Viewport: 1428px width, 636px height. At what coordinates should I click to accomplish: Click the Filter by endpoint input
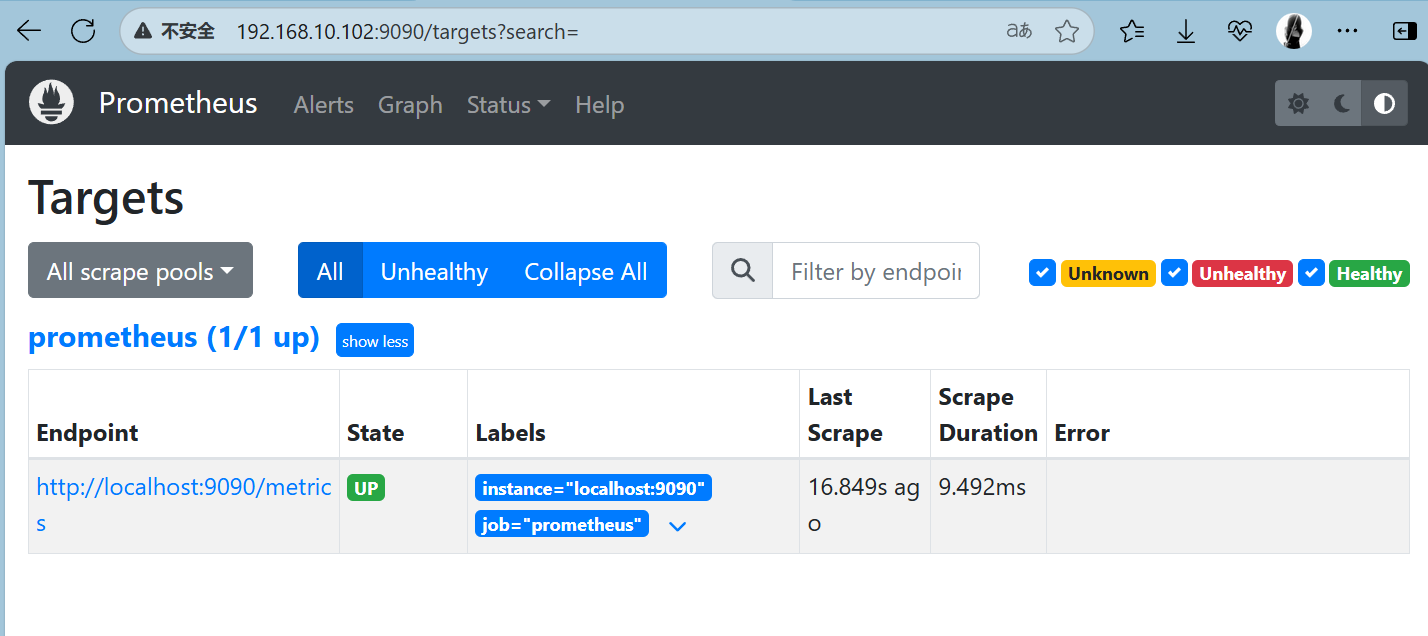pos(876,270)
